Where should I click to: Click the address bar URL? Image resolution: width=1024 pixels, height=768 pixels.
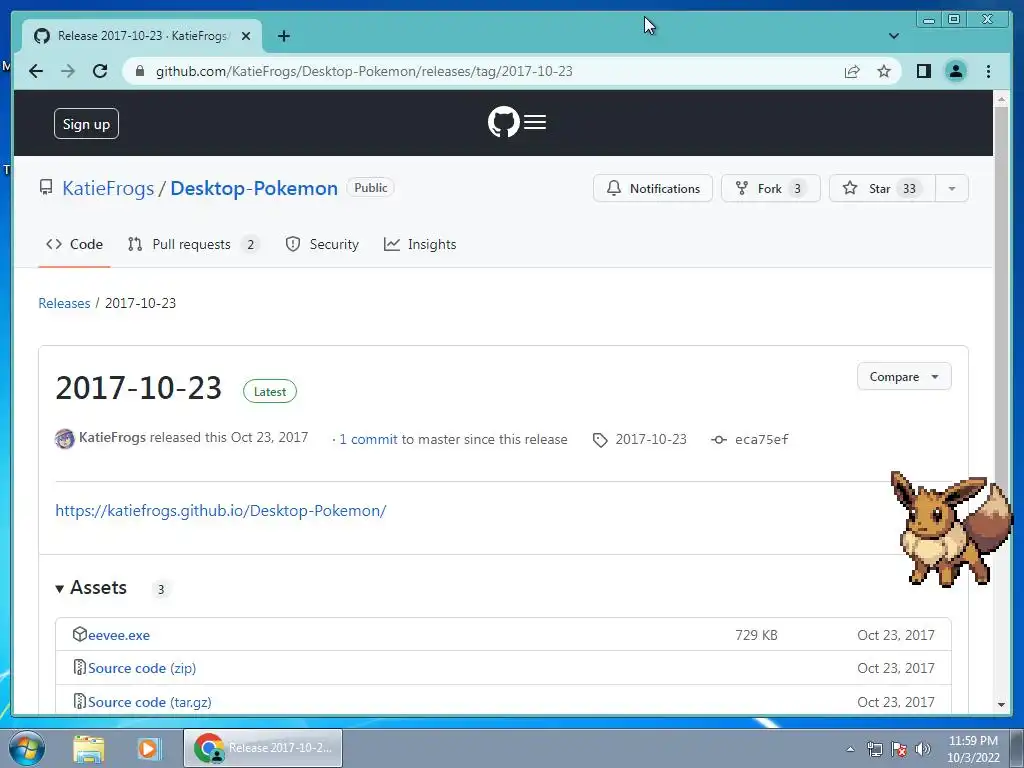point(364,71)
